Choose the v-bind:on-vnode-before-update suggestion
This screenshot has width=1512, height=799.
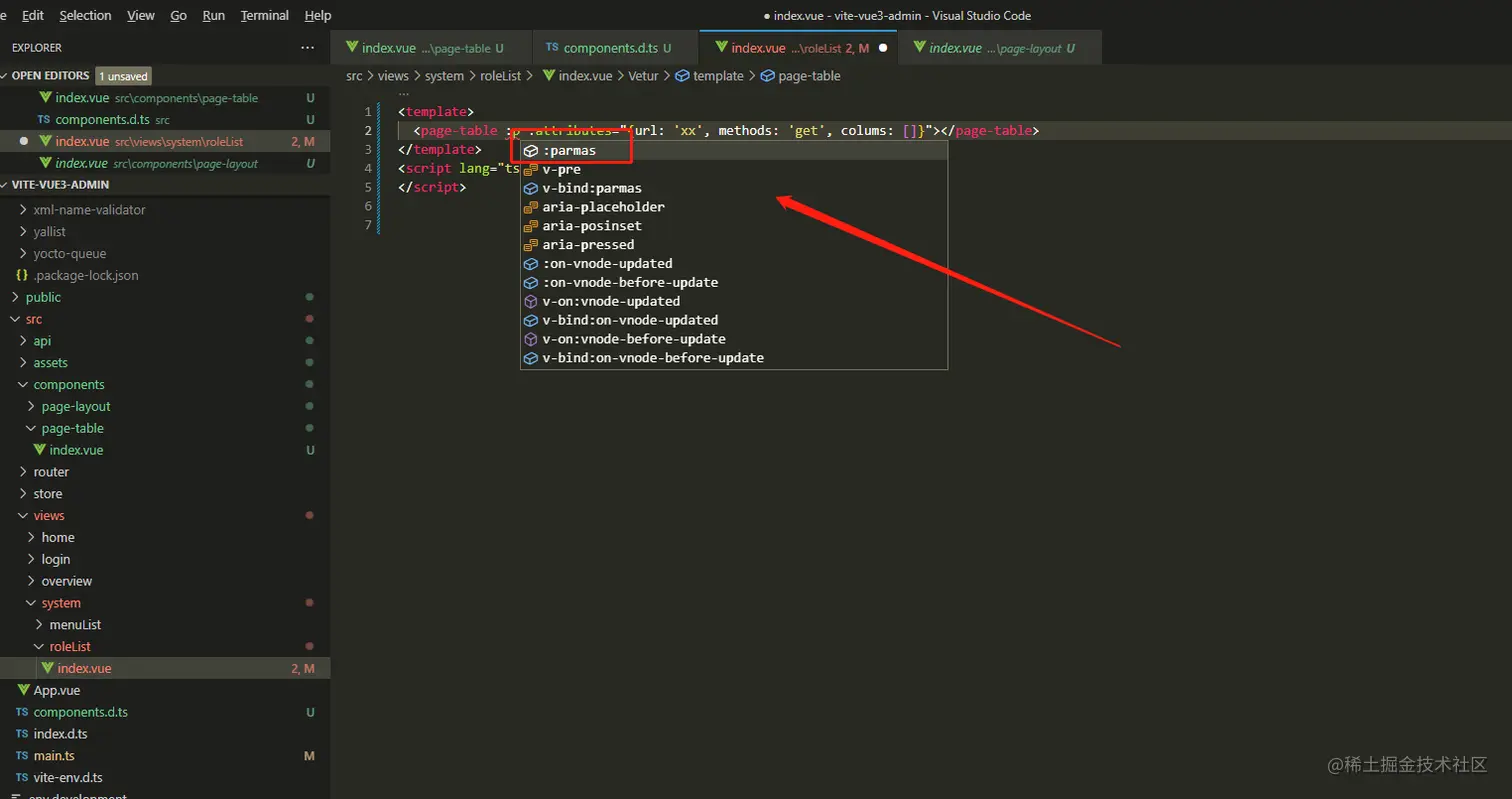[734, 358]
